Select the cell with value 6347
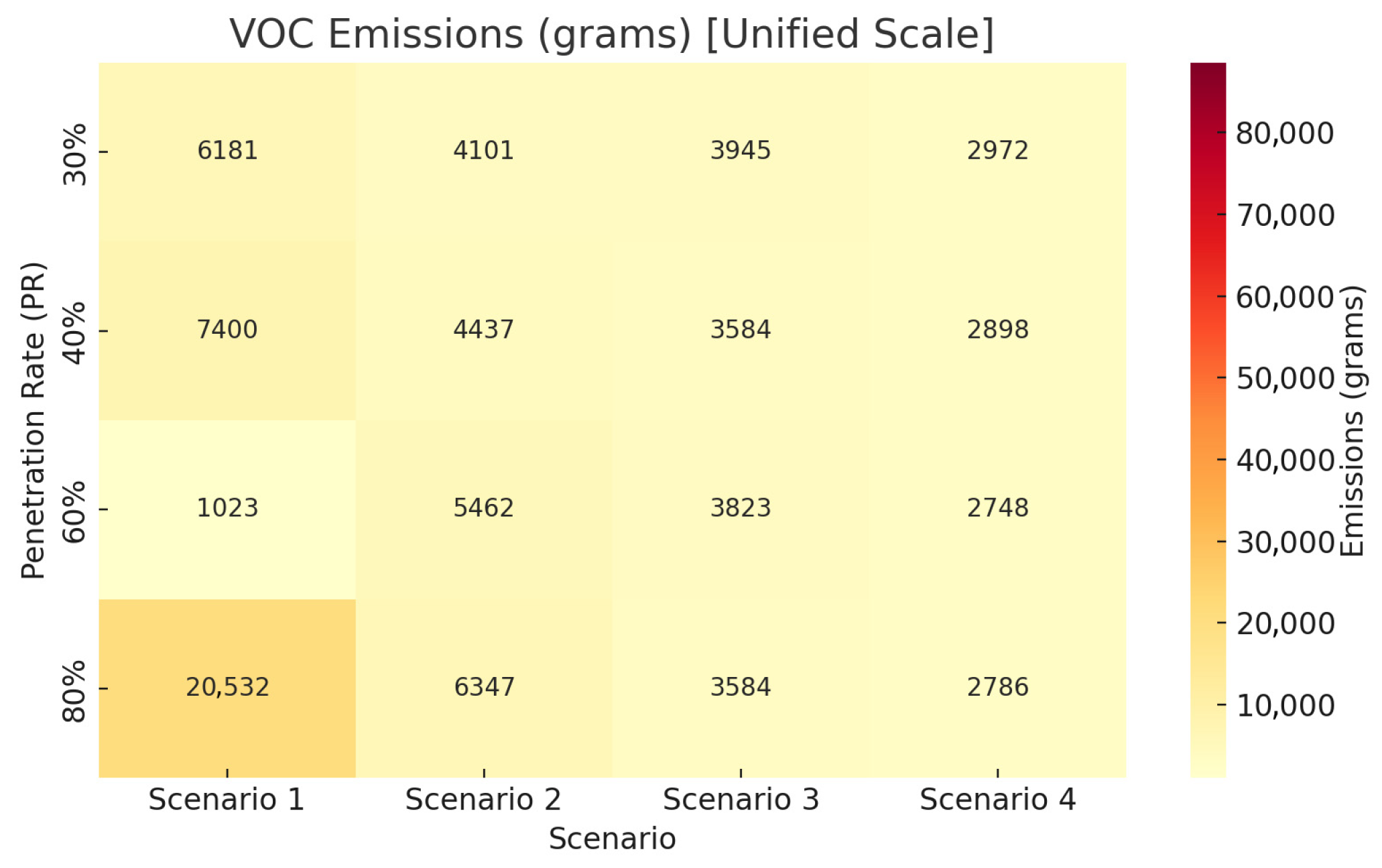This screenshot has width=1382, height=868. [483, 688]
